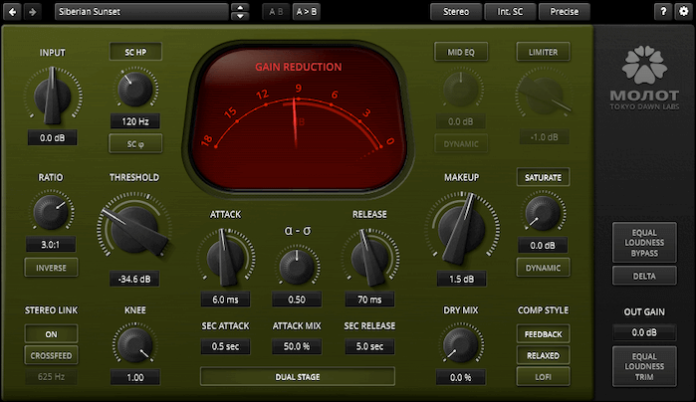Screen dimensions: 696x402
Task: Click the Mid EQ 0.0 dB value field
Action: (461, 121)
